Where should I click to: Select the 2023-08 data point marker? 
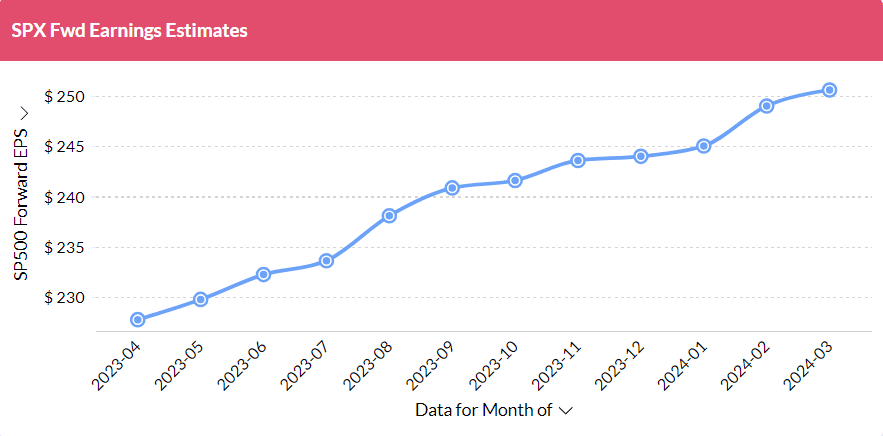click(389, 215)
